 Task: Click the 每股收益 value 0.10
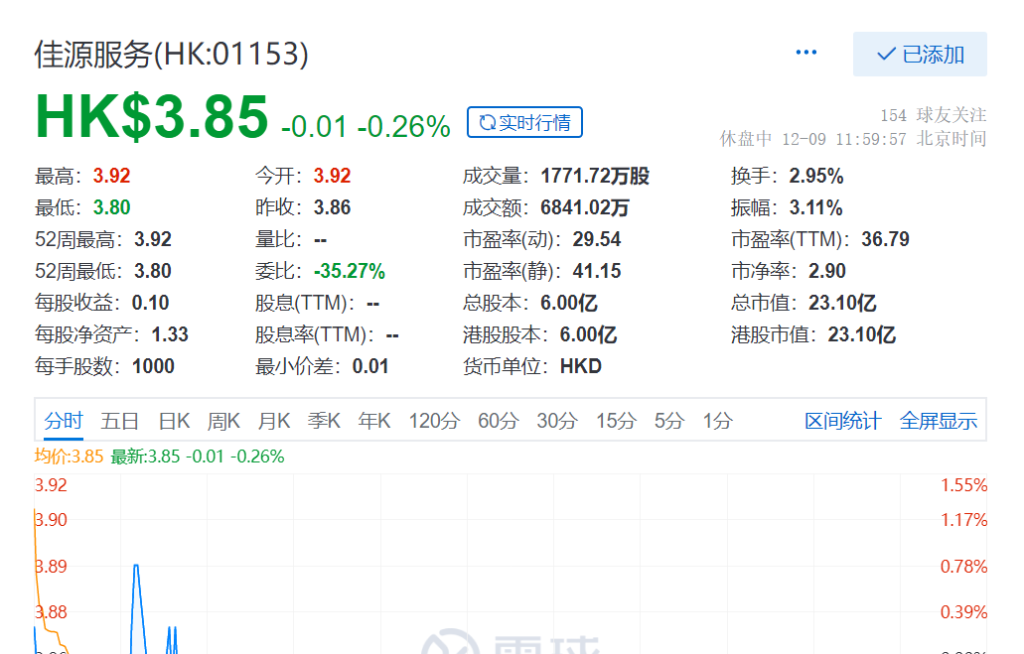(150, 303)
